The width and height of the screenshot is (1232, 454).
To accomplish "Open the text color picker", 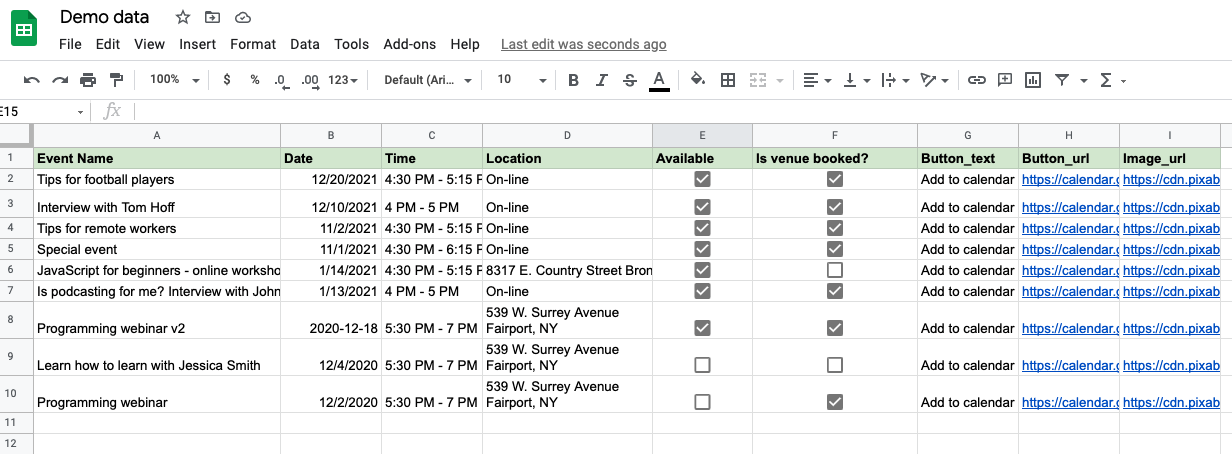I will pos(659,80).
